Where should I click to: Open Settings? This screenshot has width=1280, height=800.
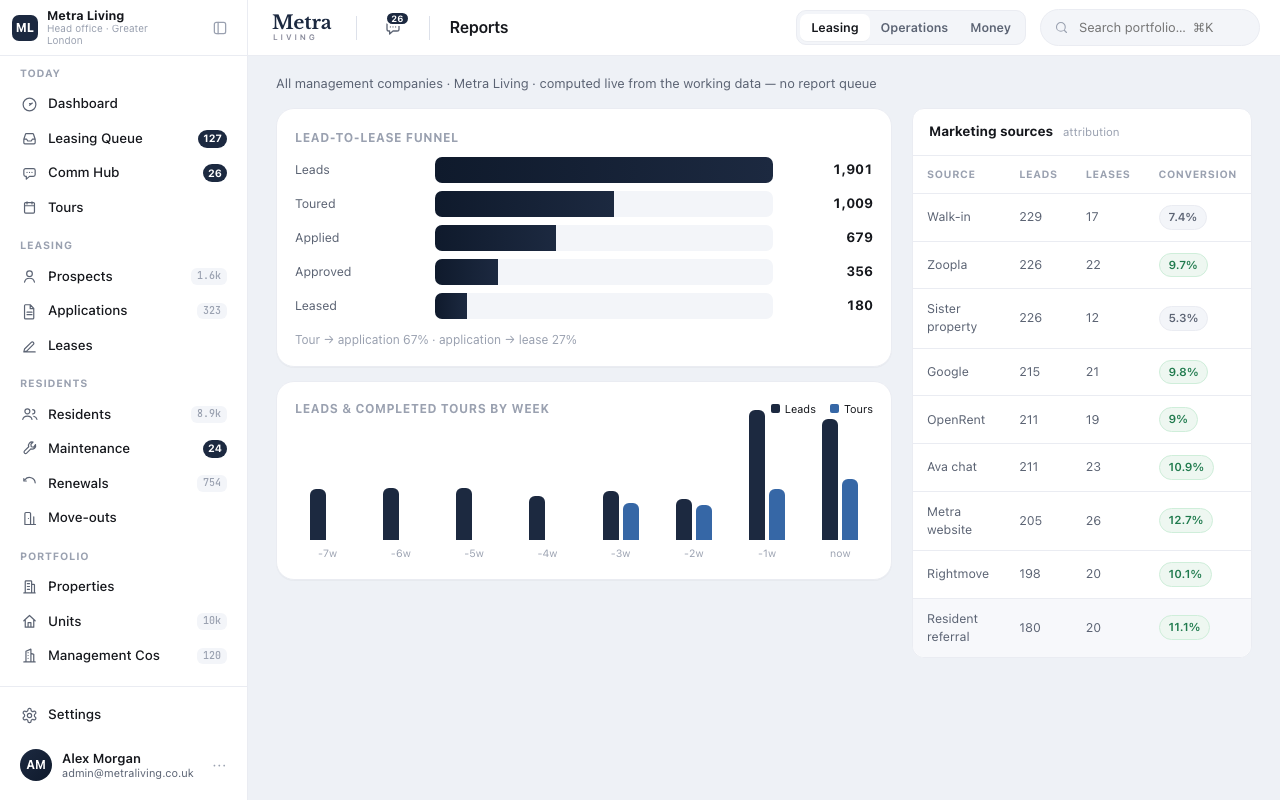(123, 715)
